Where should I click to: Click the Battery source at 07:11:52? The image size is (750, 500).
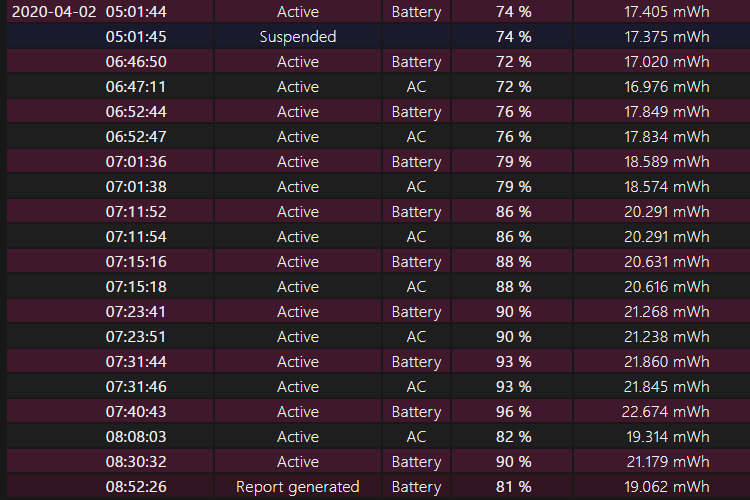click(x=416, y=211)
